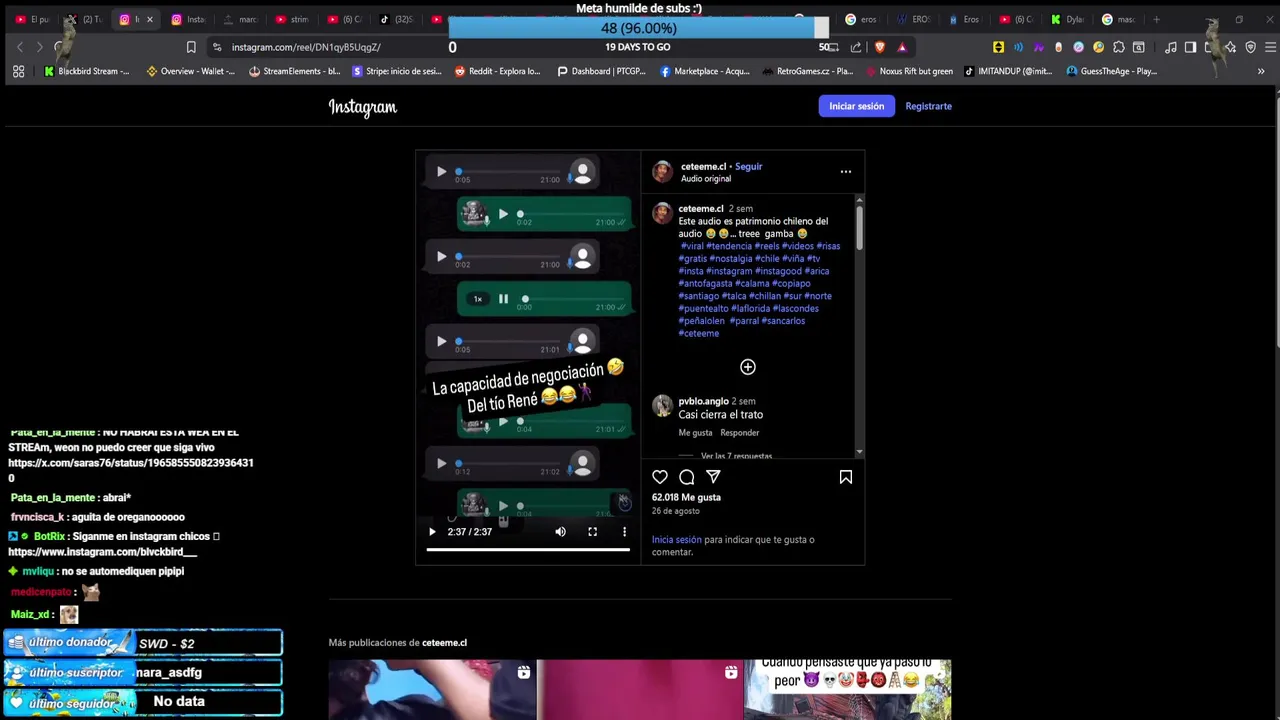Click the browser page vertical scrollbar

(x=1276, y=220)
